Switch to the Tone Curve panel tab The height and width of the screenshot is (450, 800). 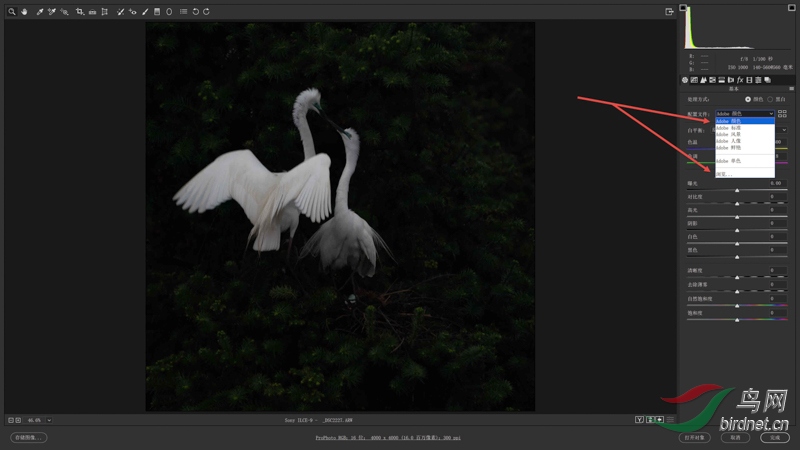click(x=694, y=80)
